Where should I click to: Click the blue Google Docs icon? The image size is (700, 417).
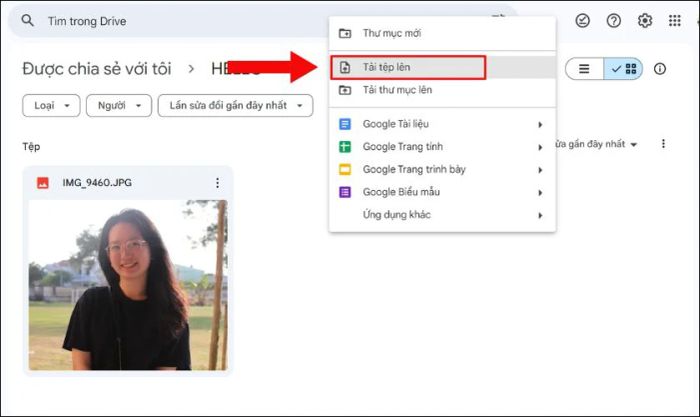345,124
